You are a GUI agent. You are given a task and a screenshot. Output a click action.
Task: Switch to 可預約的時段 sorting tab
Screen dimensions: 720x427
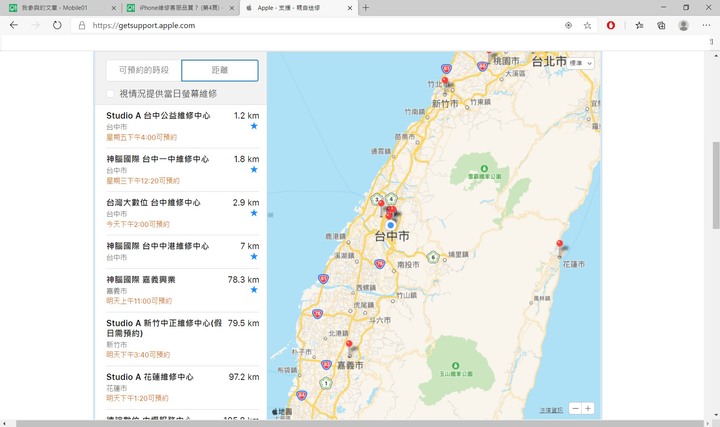pos(144,70)
